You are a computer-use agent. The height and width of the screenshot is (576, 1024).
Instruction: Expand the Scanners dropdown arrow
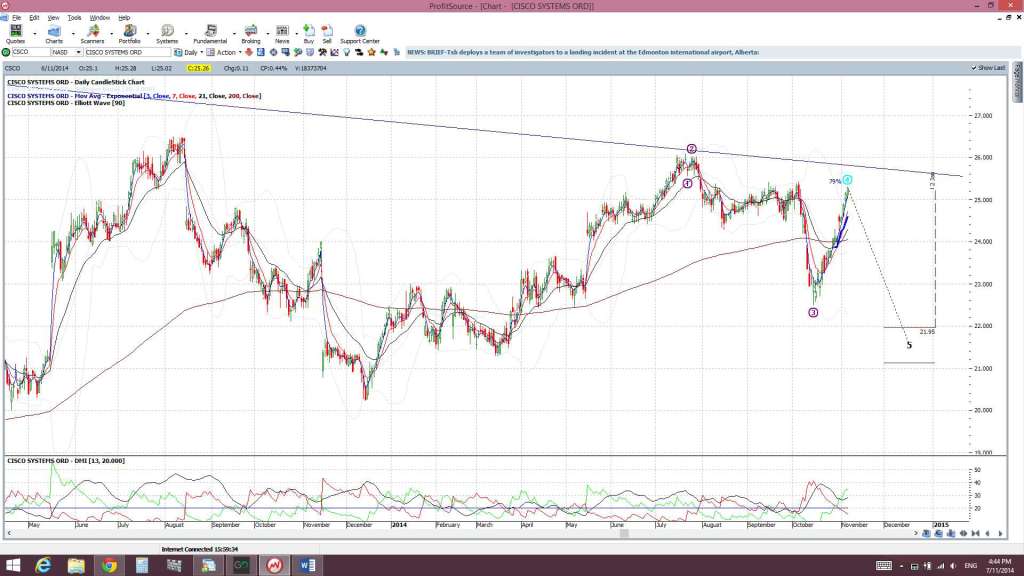click(x=111, y=33)
